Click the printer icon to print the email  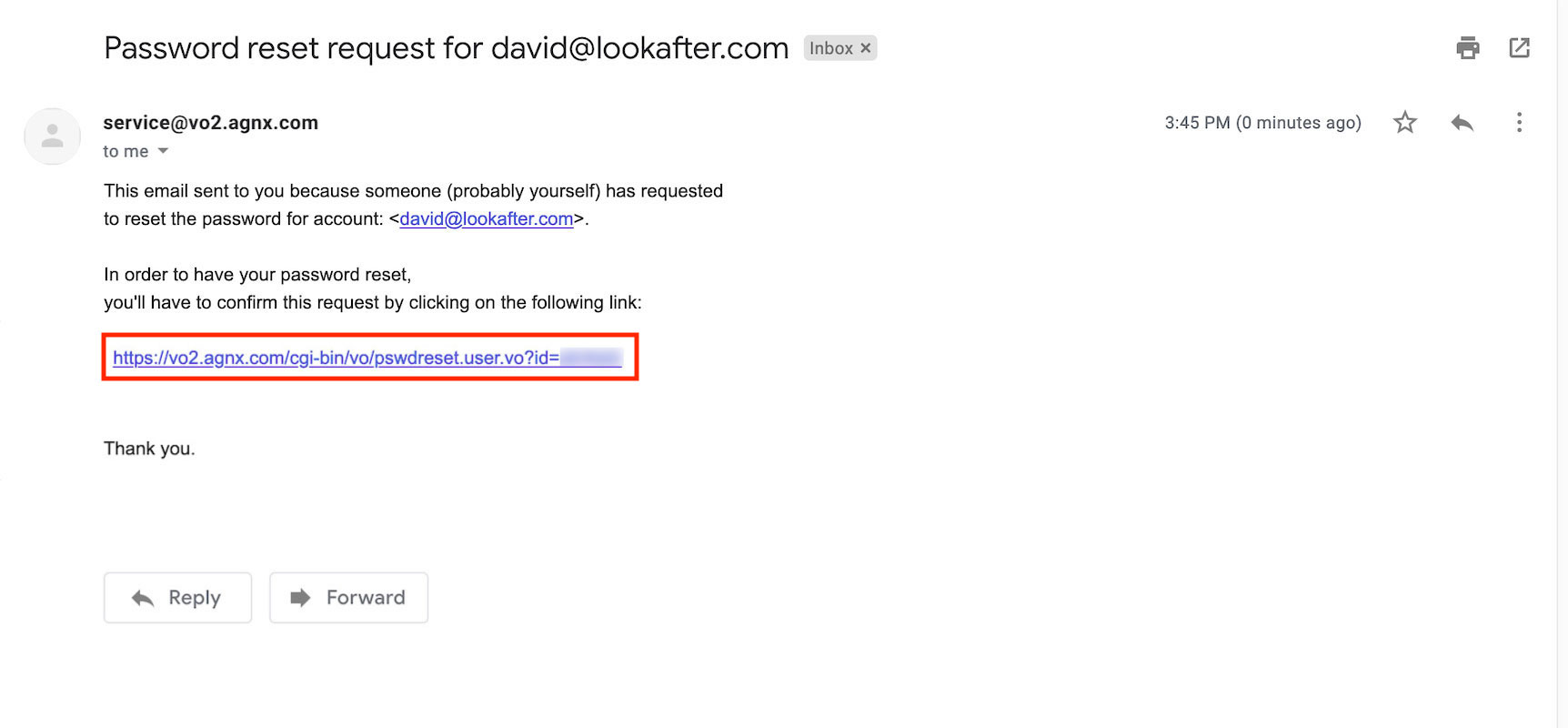(x=1467, y=47)
